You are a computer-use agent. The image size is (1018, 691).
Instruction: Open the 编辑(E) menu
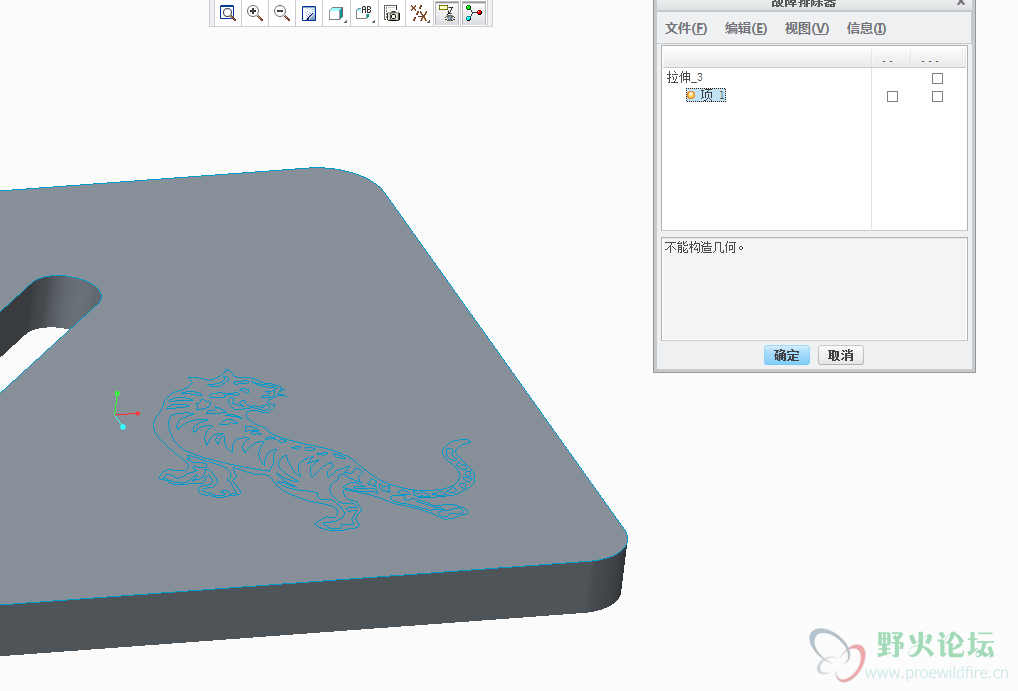(x=745, y=29)
